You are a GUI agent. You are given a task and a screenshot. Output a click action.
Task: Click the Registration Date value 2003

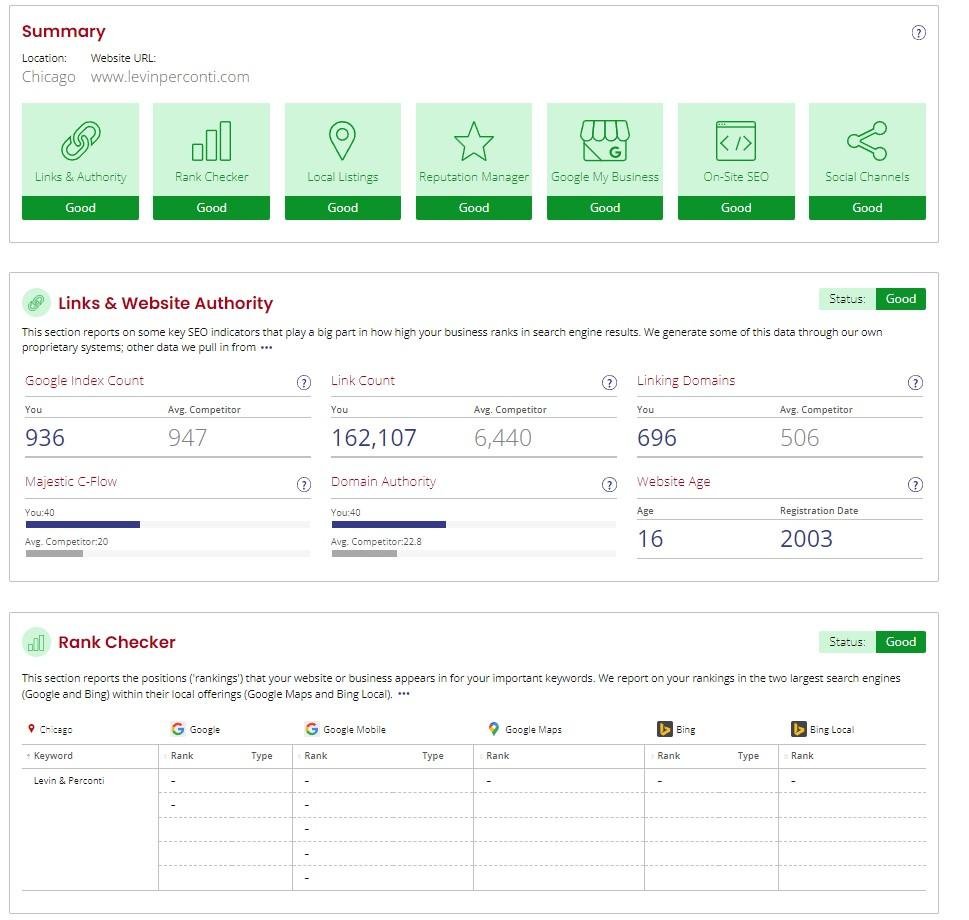pos(806,539)
